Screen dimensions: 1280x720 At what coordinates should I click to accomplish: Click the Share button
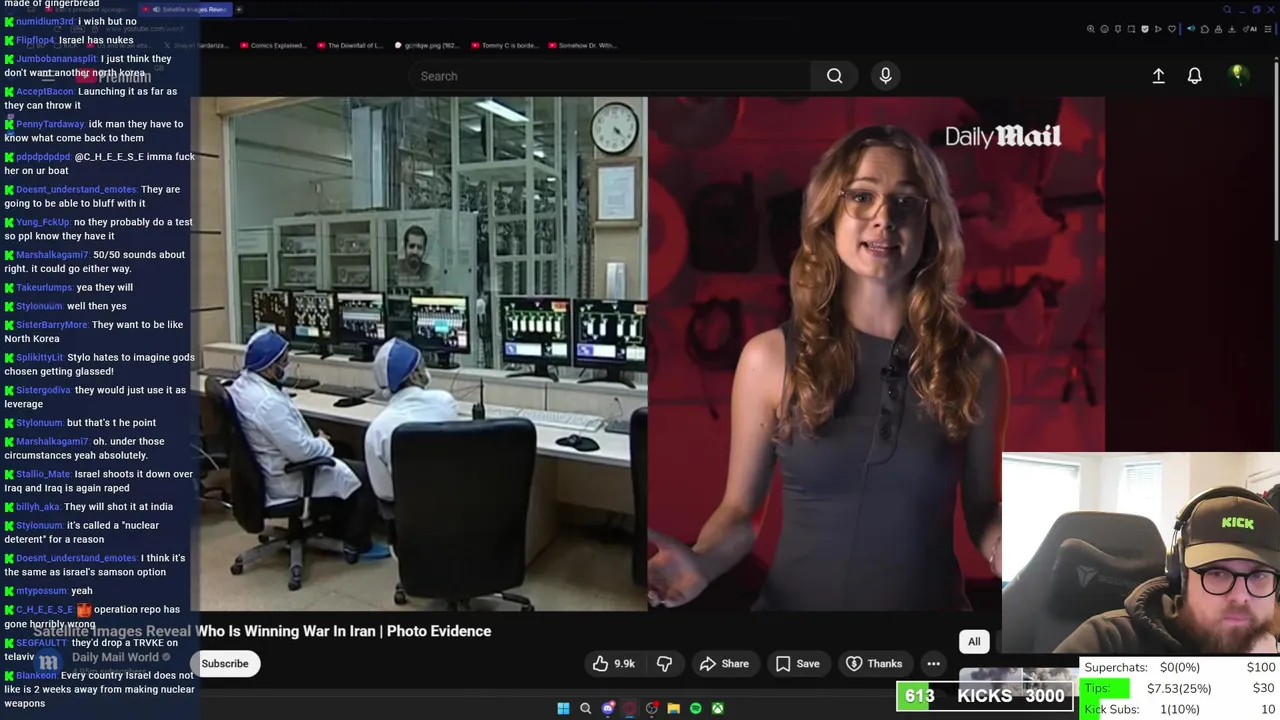(x=724, y=663)
